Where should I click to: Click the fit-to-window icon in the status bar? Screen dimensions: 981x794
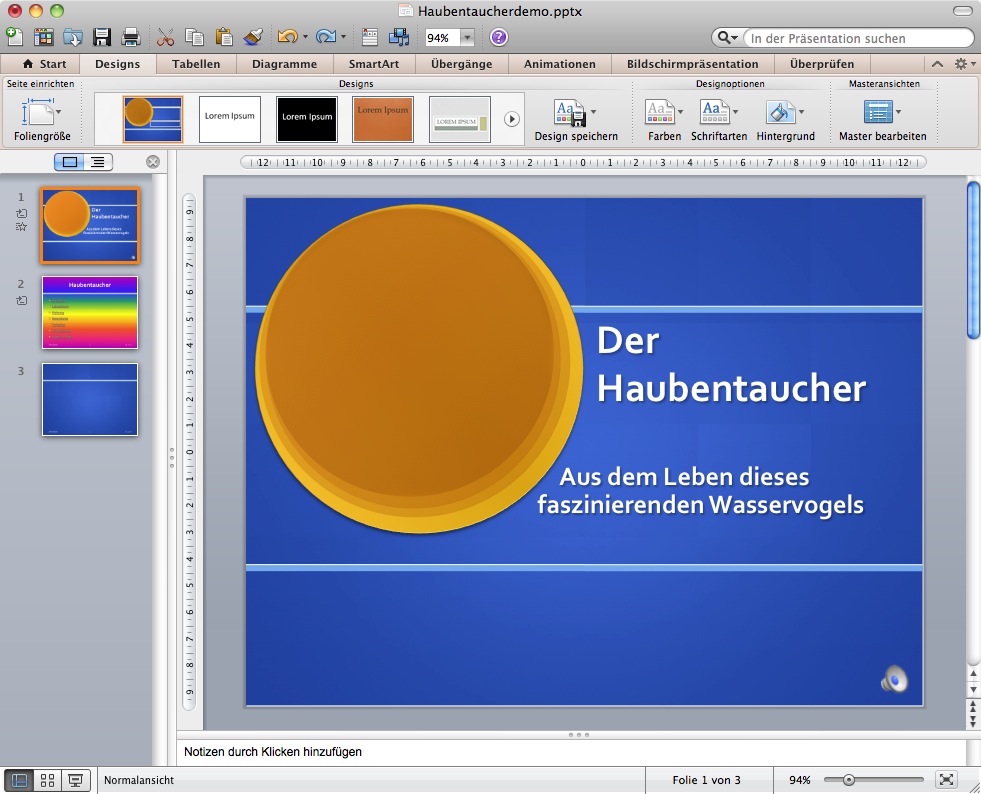(x=946, y=780)
